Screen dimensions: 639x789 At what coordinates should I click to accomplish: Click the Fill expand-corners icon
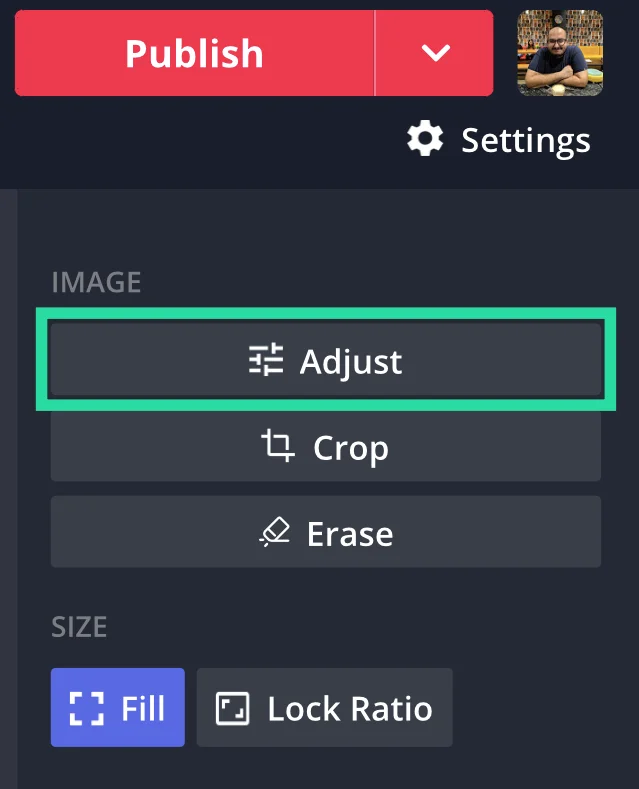(88, 709)
